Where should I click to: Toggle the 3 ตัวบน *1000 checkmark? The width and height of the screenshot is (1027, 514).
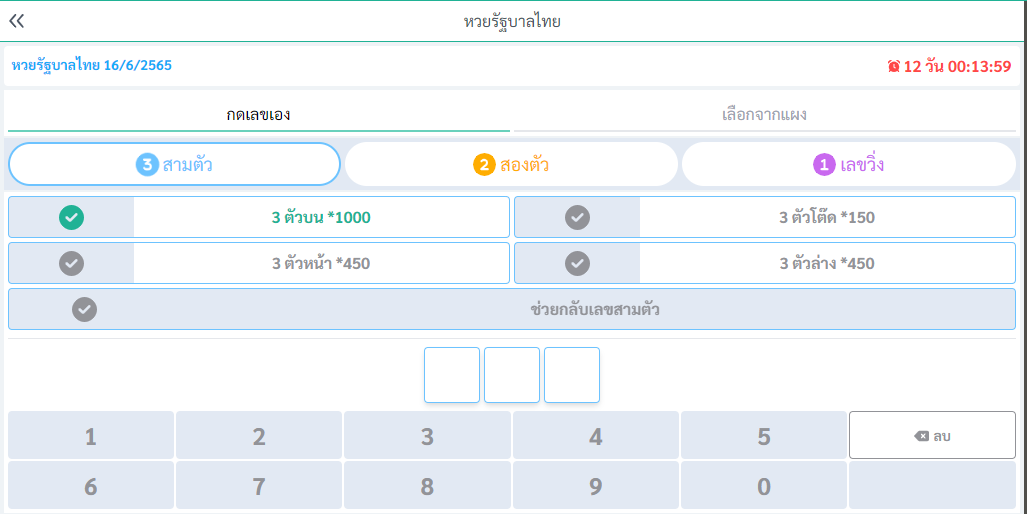[x=72, y=217]
